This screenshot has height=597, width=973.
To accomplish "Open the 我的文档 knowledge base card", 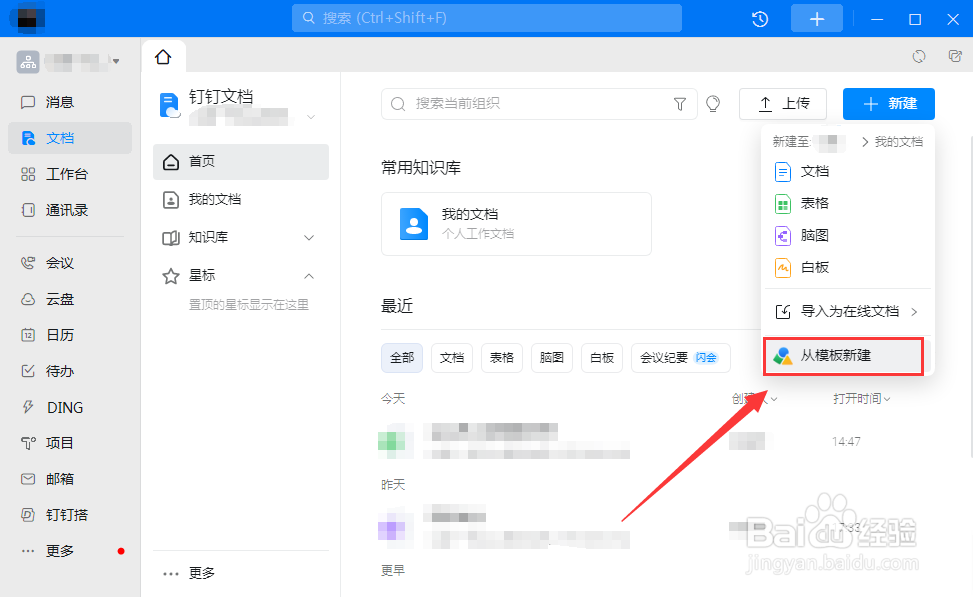I will [516, 224].
